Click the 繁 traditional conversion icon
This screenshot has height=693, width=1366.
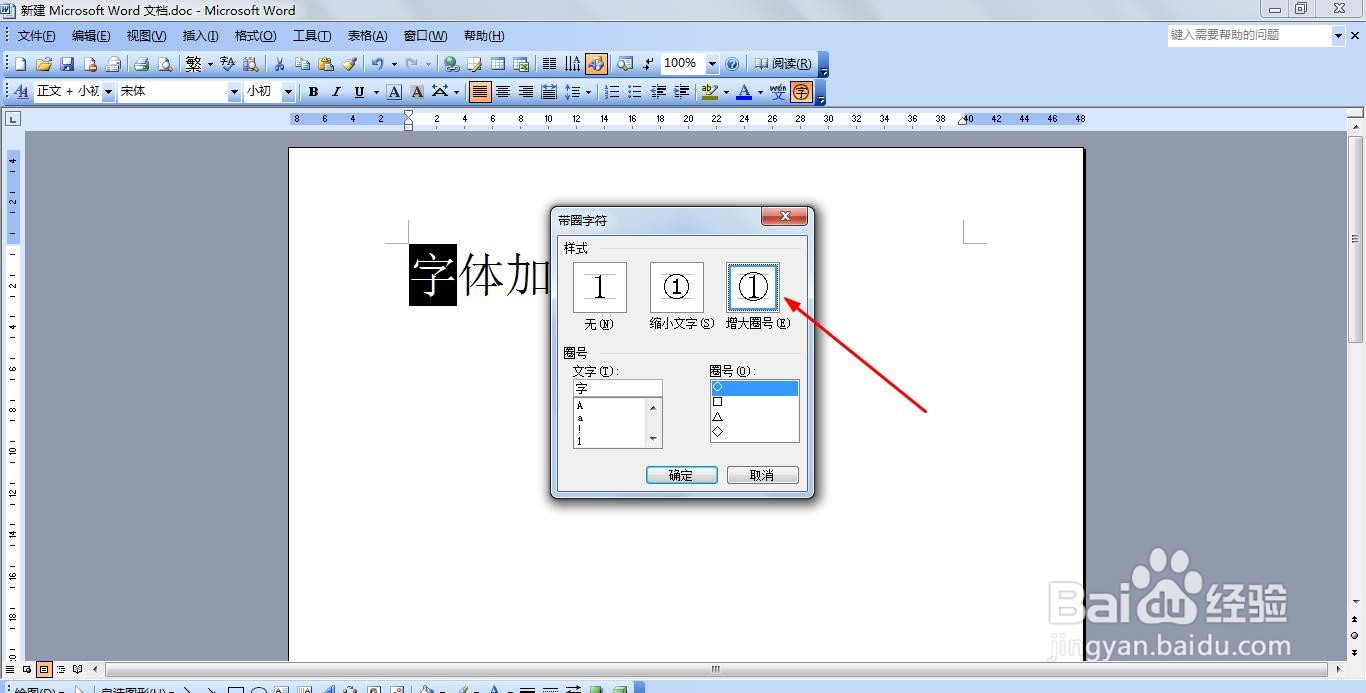click(191, 62)
